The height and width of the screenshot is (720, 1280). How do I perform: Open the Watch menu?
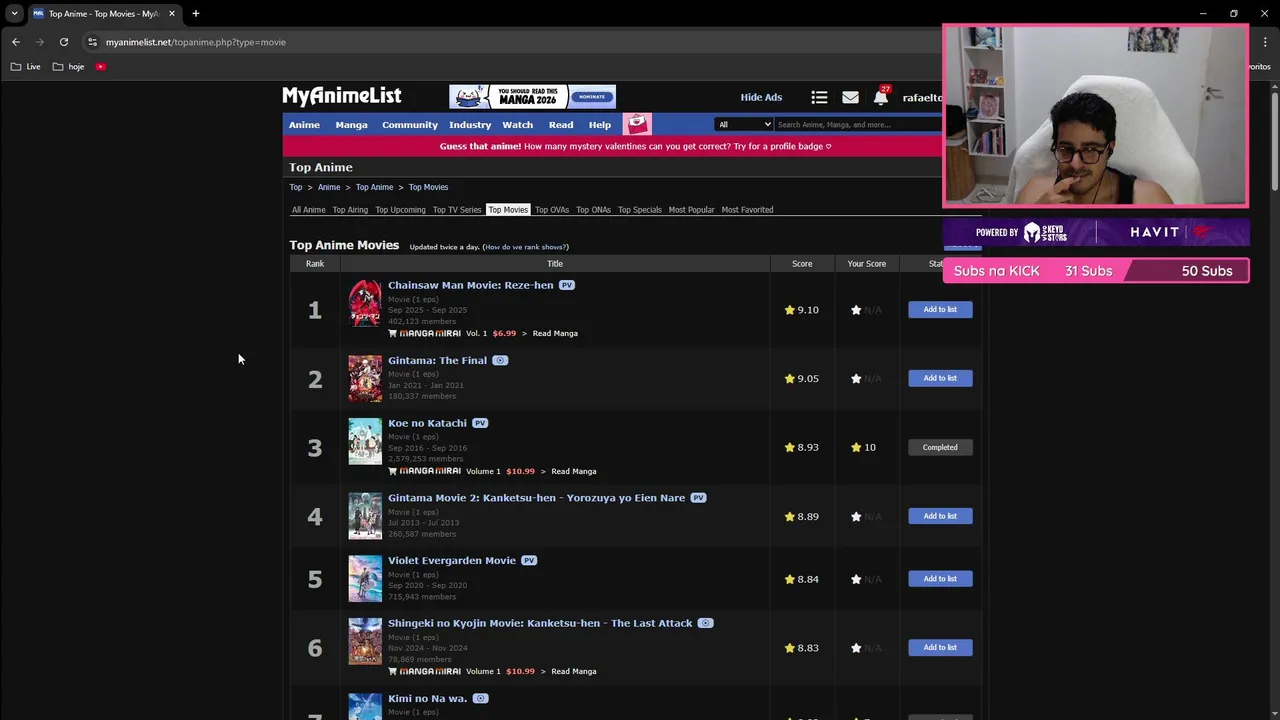pyautogui.click(x=517, y=125)
